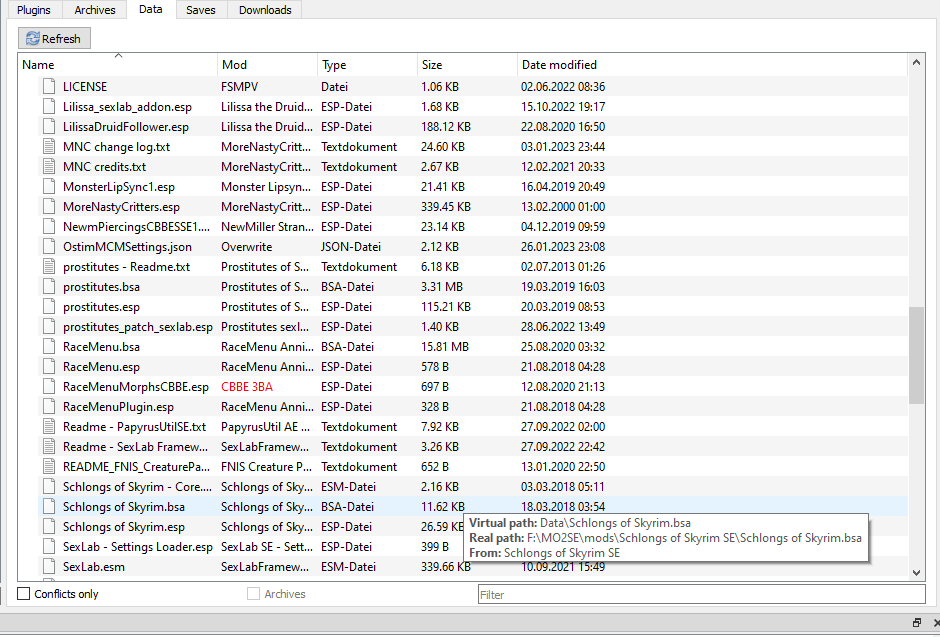Click the RaceMenu.bsa file icon
The height and width of the screenshot is (637, 940).
pos(49,346)
